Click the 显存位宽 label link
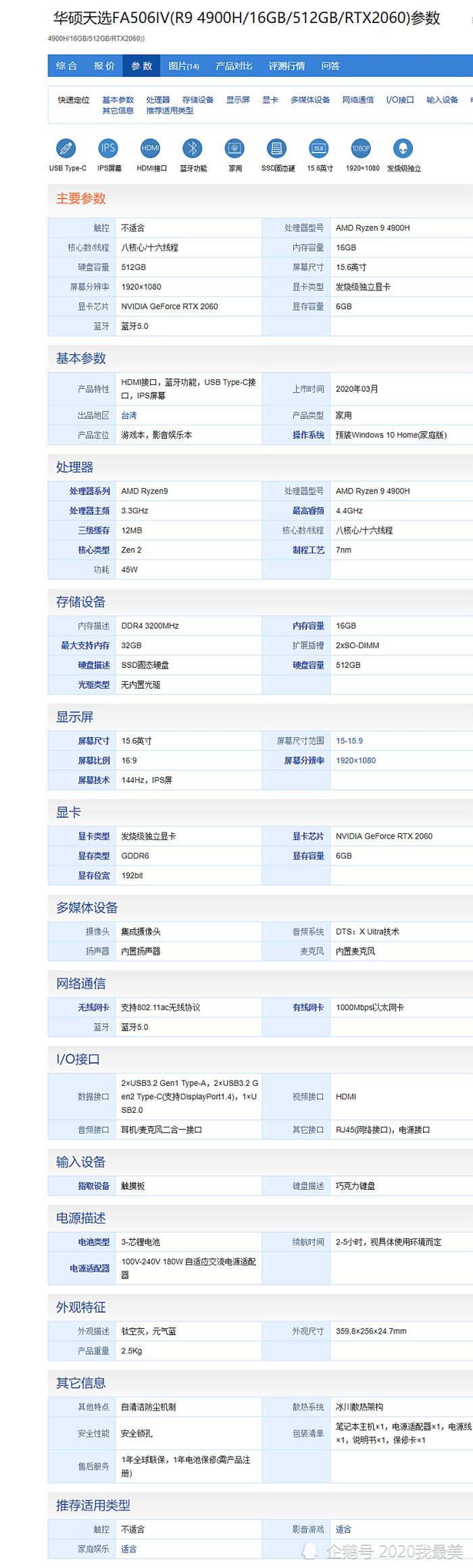The height and width of the screenshot is (1568, 473). click(x=93, y=875)
